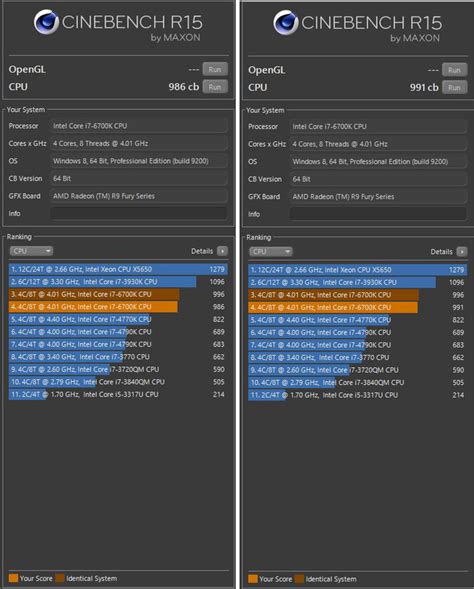This screenshot has width=474, height=589.
Task: Select the i7-3930K entry in right ranking
Action: (x=357, y=282)
